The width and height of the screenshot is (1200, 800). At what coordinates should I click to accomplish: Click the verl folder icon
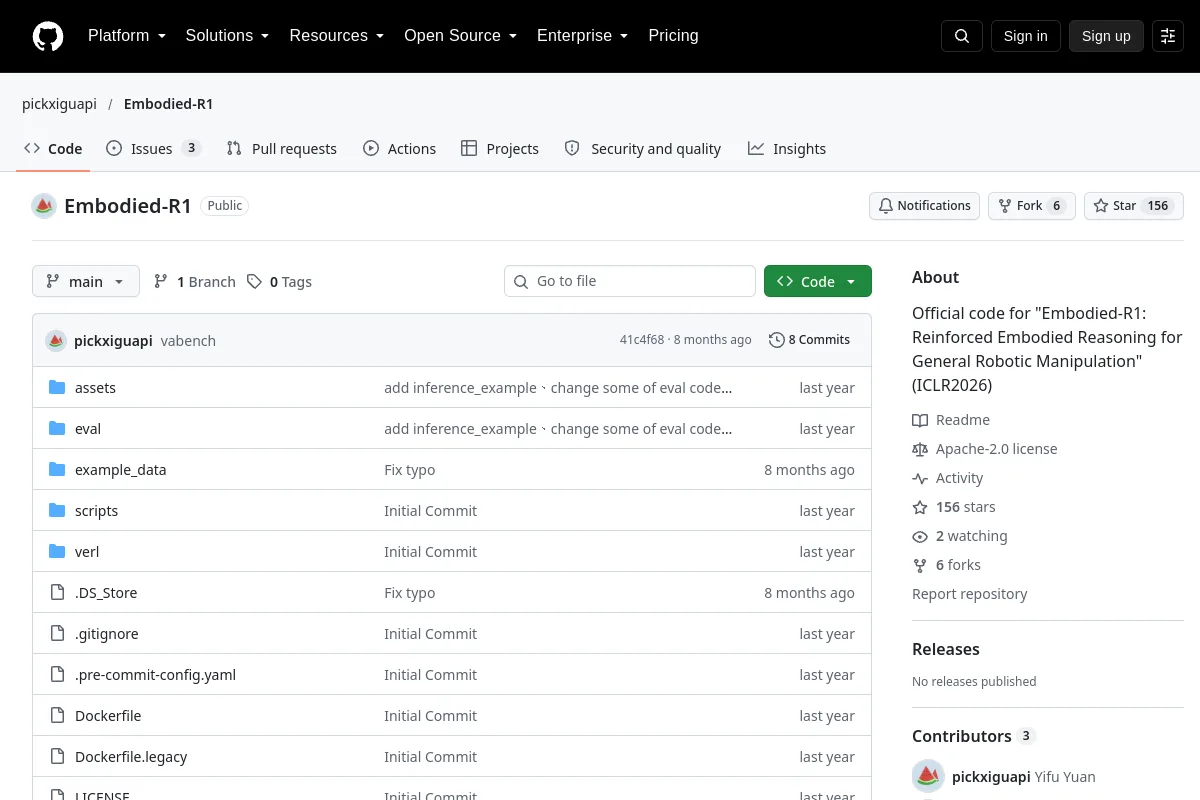(x=57, y=552)
